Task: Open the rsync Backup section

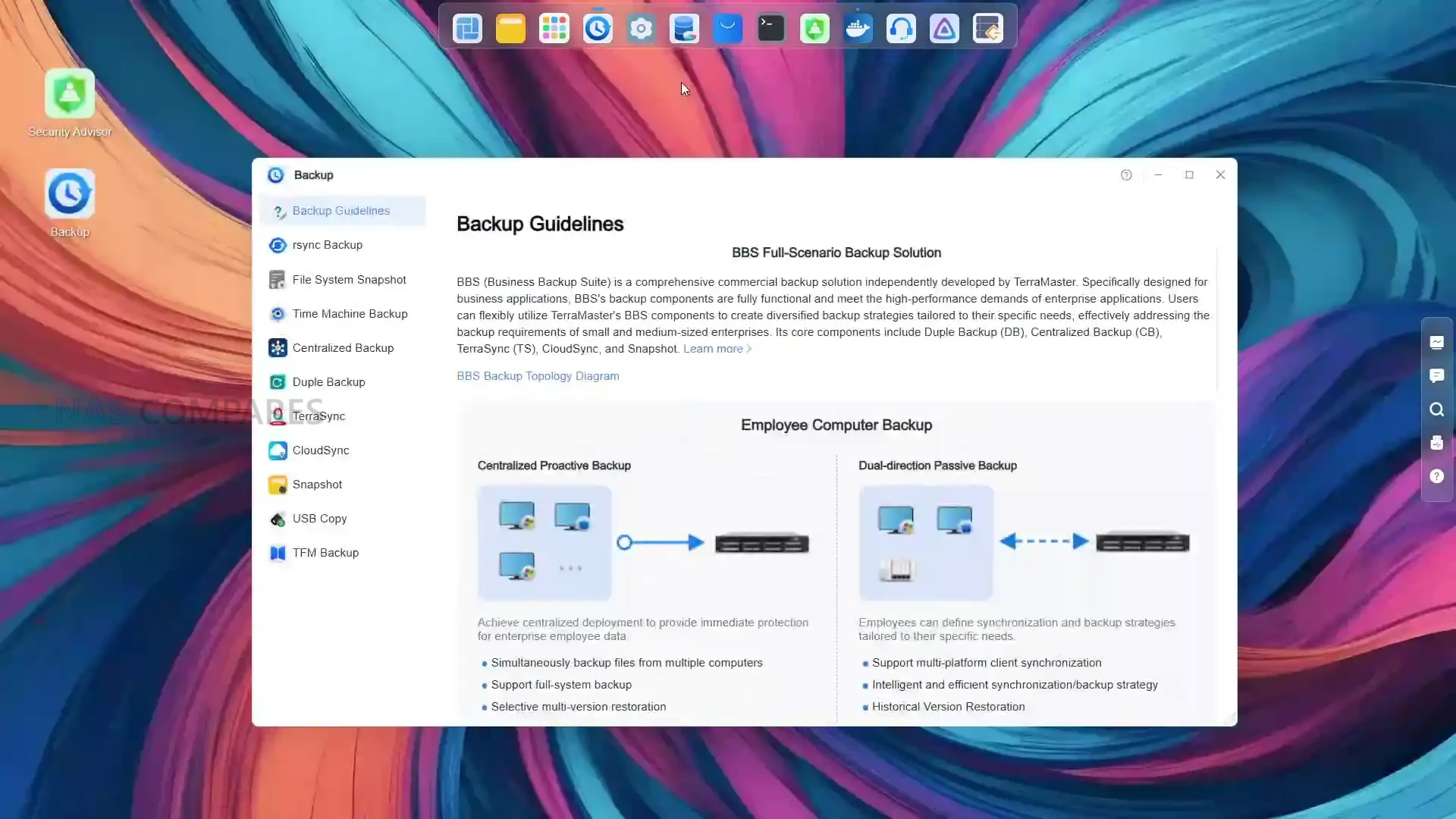Action: coord(327,245)
